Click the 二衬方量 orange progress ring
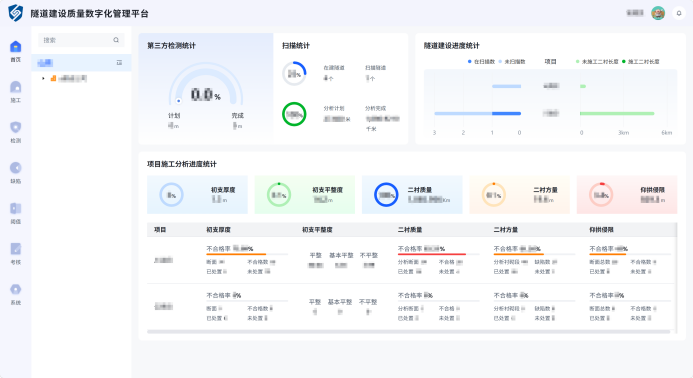This screenshot has height=378, width=693. 494,195
